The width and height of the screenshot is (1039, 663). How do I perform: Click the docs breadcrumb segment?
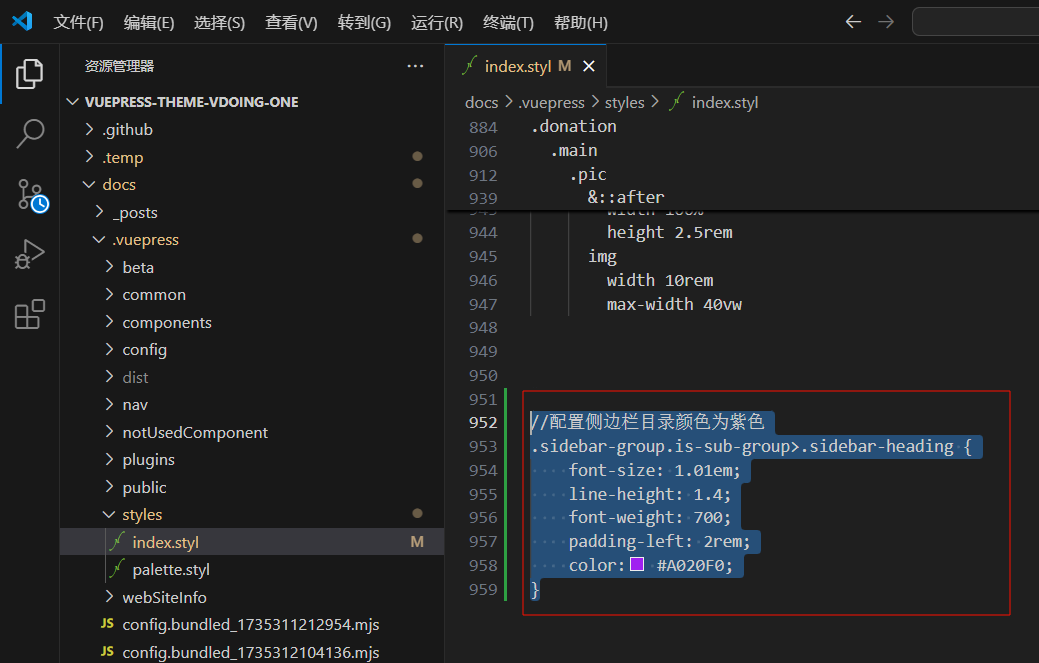pos(481,103)
